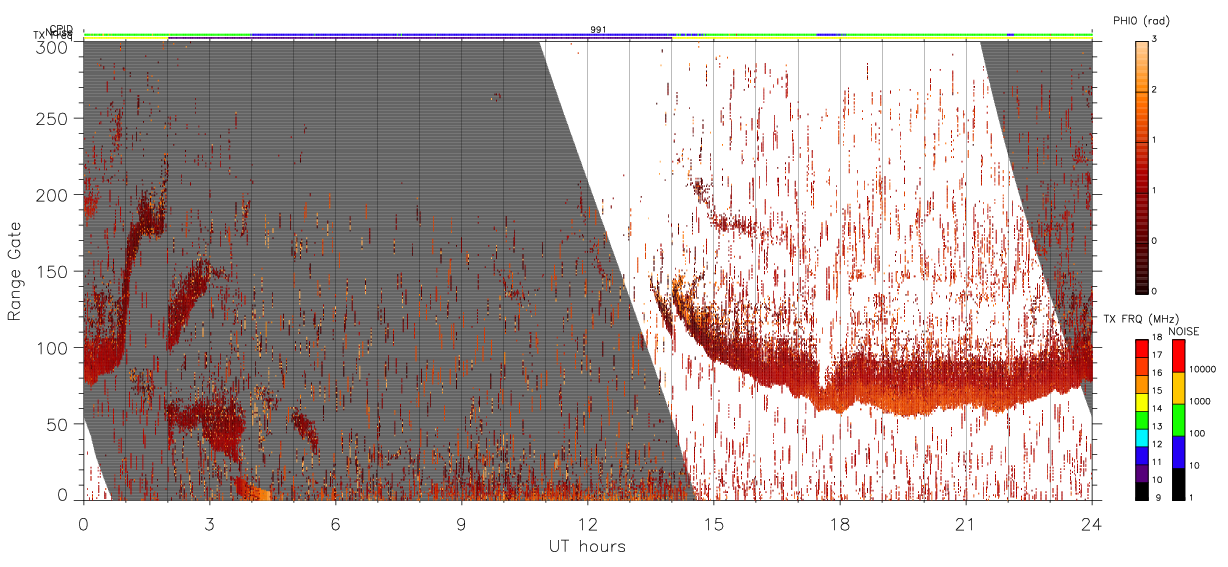The width and height of the screenshot is (1228, 567).
Task: Click the black 9-10 MHz TX FRQ swatch
Action: pyautogui.click(x=1142, y=491)
